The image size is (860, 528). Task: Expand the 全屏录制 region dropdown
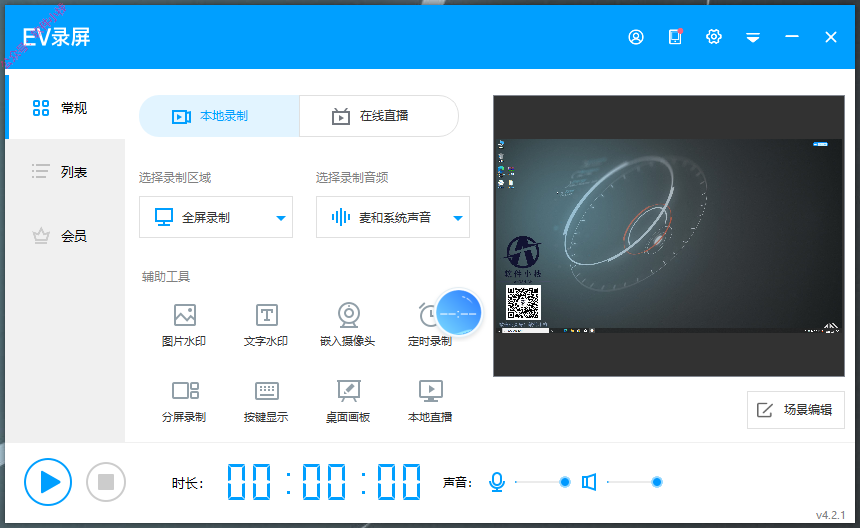(x=216, y=217)
